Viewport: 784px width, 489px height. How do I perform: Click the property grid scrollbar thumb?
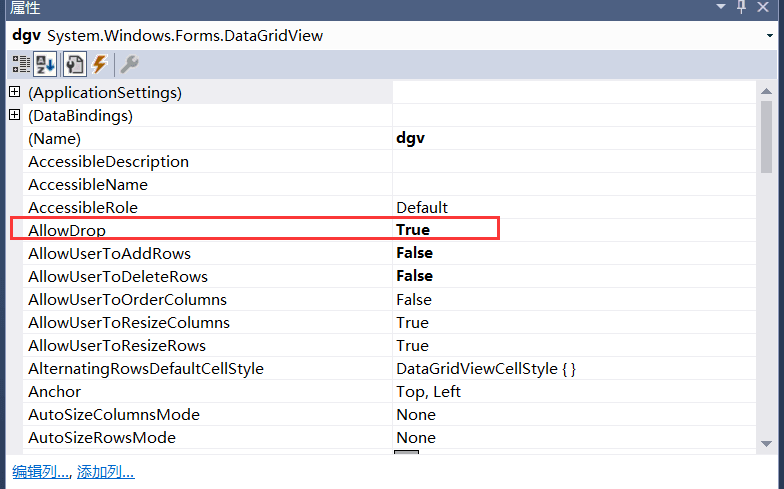point(766,136)
